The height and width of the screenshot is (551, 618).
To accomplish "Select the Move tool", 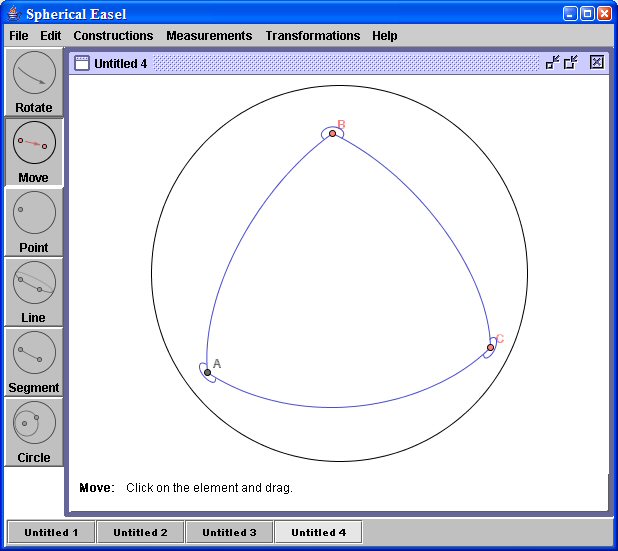I will click(x=34, y=152).
